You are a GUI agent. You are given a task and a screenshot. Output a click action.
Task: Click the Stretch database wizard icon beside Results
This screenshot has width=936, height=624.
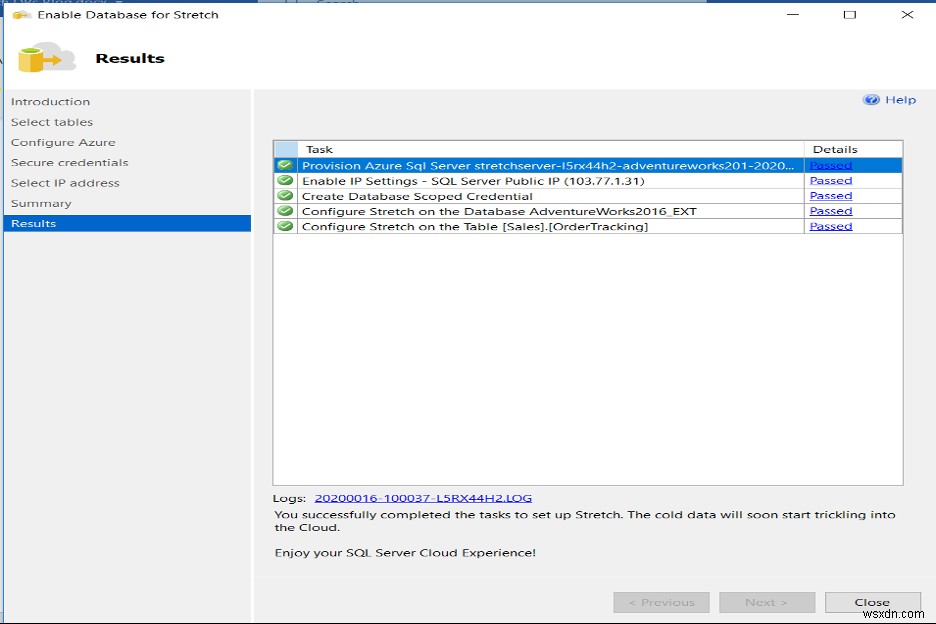click(46, 58)
